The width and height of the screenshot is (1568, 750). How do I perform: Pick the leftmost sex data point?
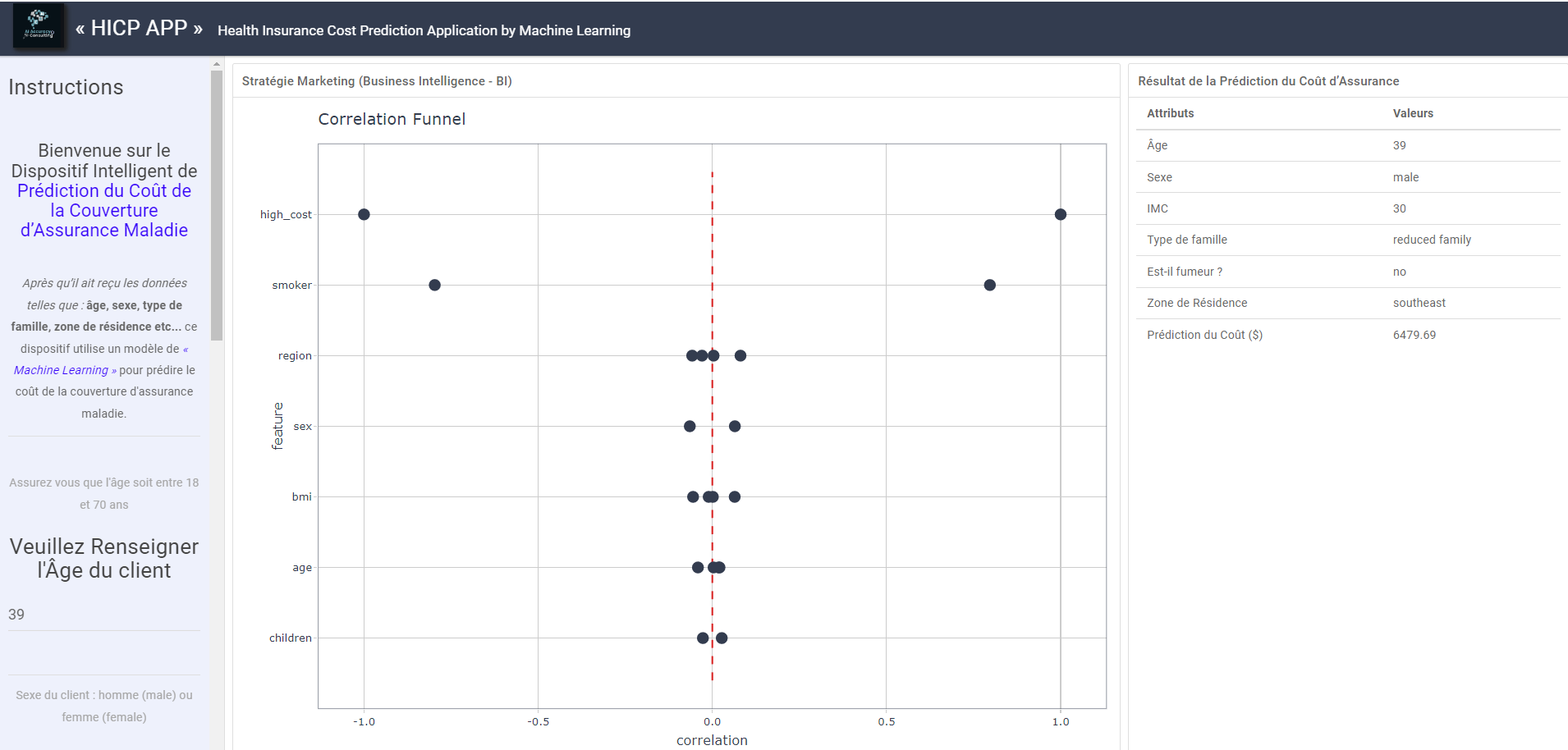690,426
